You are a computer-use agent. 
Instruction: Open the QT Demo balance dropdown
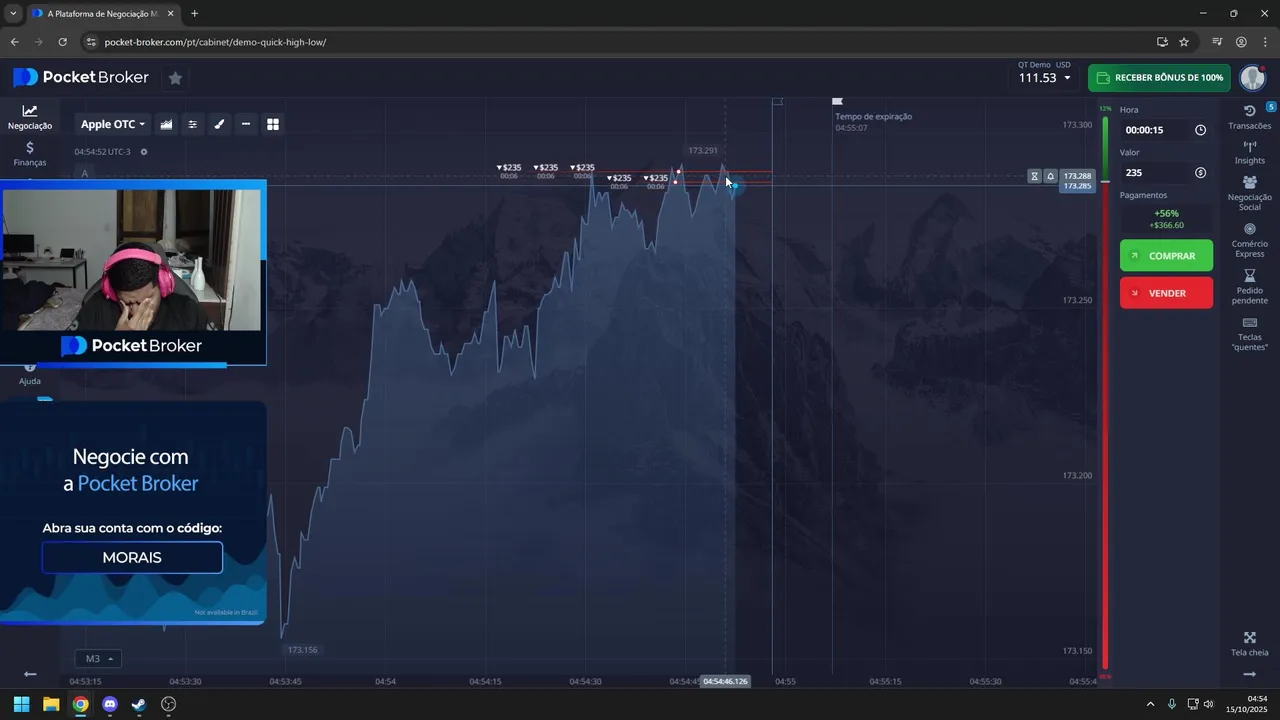click(1044, 73)
